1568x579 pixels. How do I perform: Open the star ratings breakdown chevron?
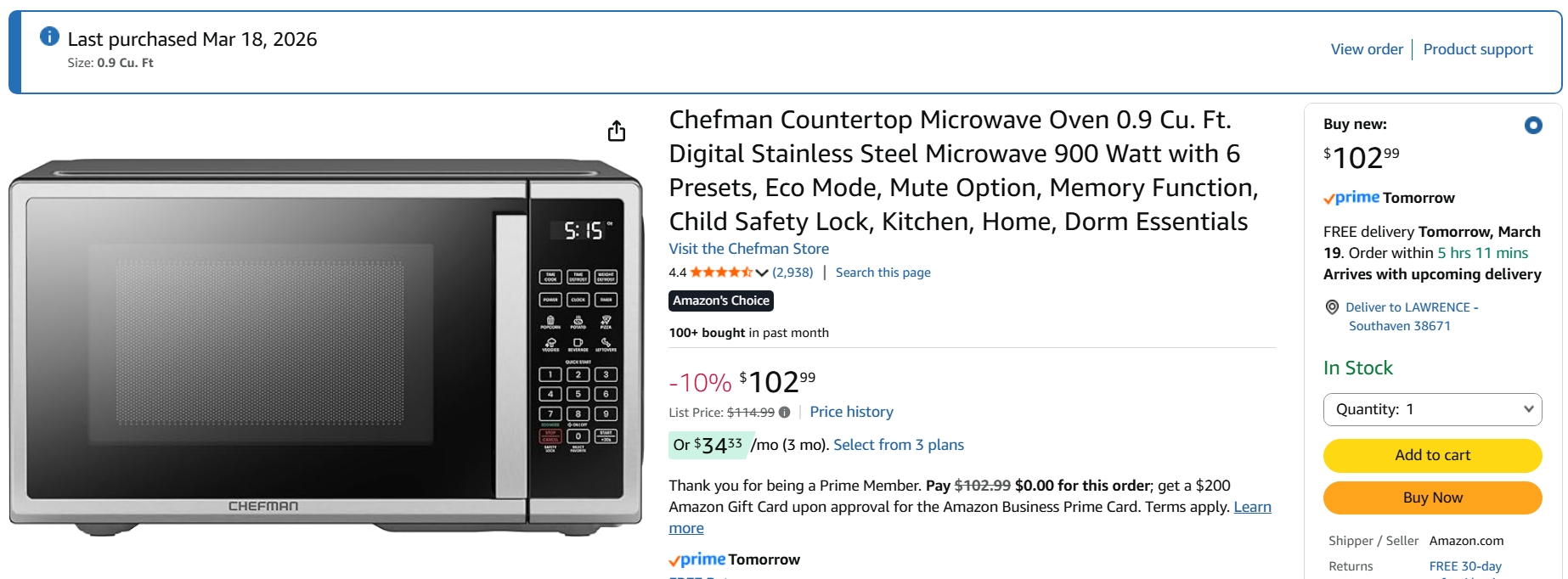[762, 273]
